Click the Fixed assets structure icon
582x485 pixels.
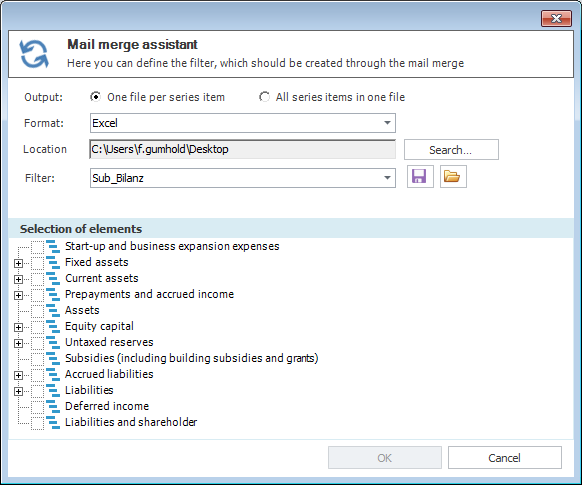pyautogui.click(x=53, y=262)
